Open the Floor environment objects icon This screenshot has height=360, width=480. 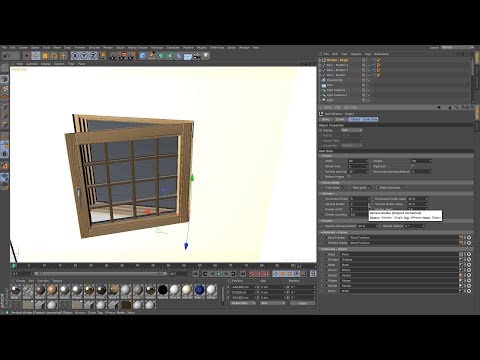click(x=188, y=56)
